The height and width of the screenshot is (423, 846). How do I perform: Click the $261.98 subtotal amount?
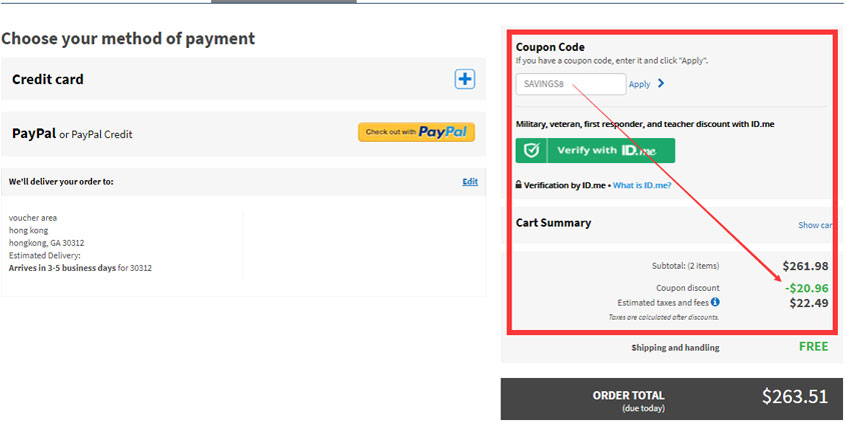pyautogui.click(x=808, y=266)
